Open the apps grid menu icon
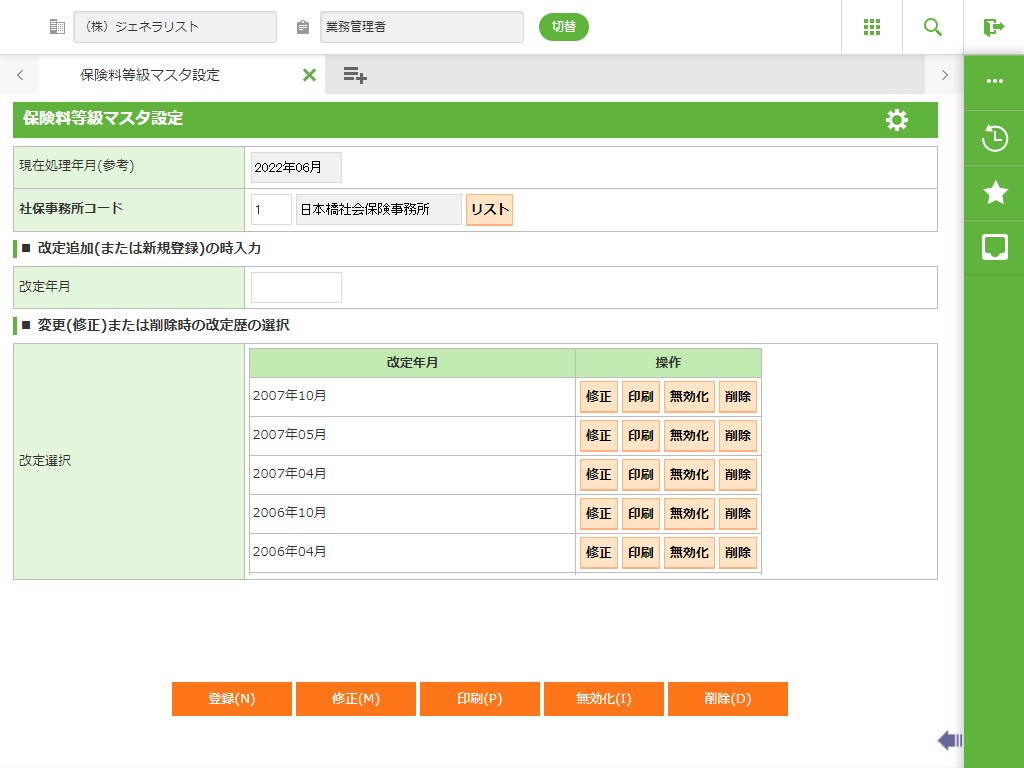Viewport: 1024px width, 768px height. tap(871, 27)
